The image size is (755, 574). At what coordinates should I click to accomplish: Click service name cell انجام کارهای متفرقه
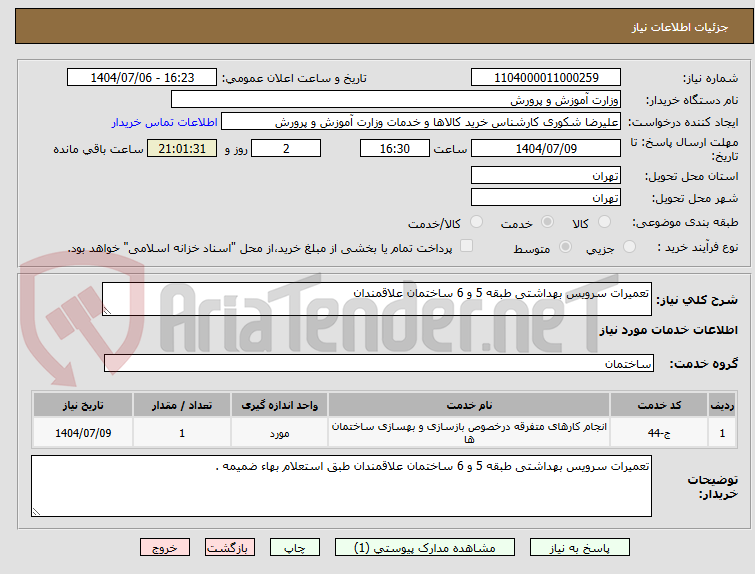[469, 433]
